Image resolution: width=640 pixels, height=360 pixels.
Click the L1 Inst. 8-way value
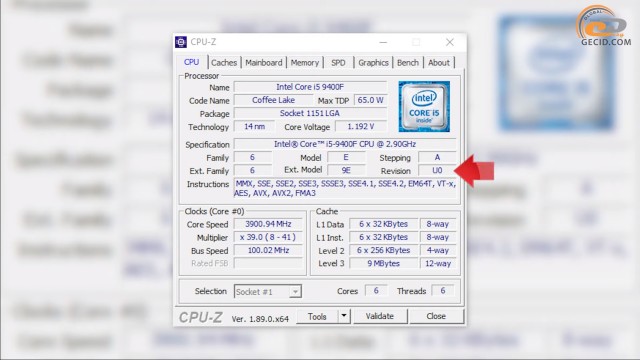coord(438,237)
